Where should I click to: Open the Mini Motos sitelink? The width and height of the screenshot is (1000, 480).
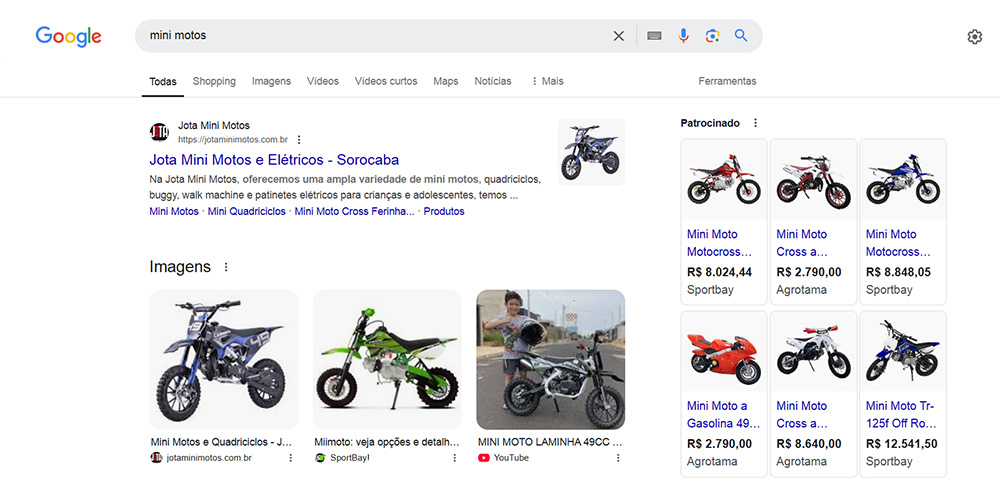(174, 211)
